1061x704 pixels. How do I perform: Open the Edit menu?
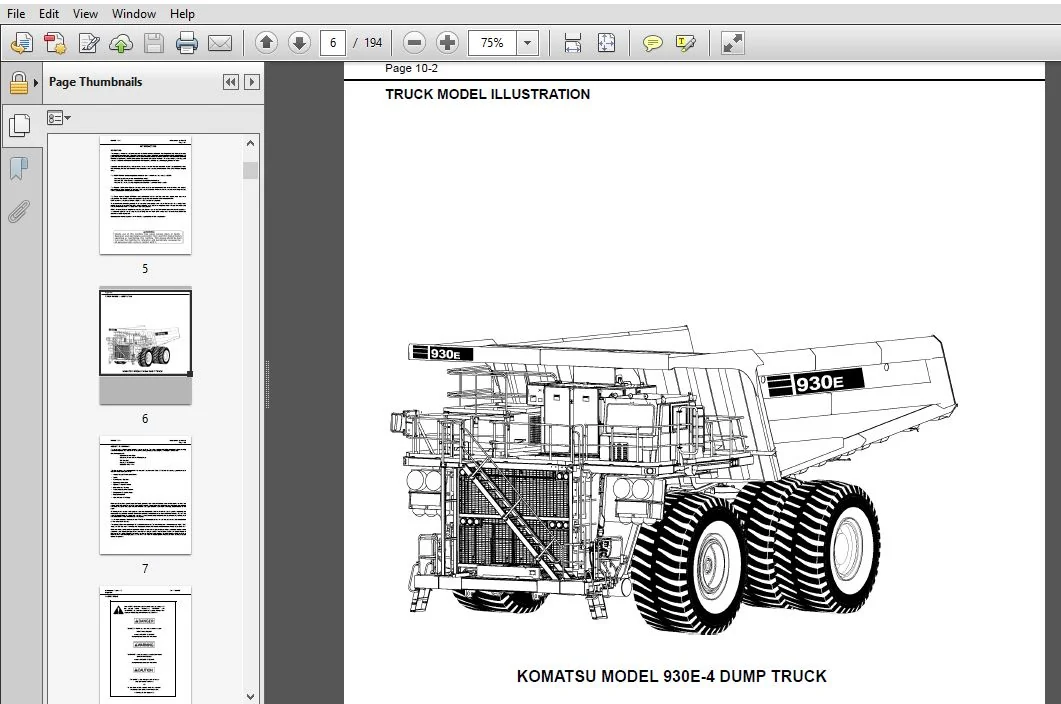coord(49,14)
